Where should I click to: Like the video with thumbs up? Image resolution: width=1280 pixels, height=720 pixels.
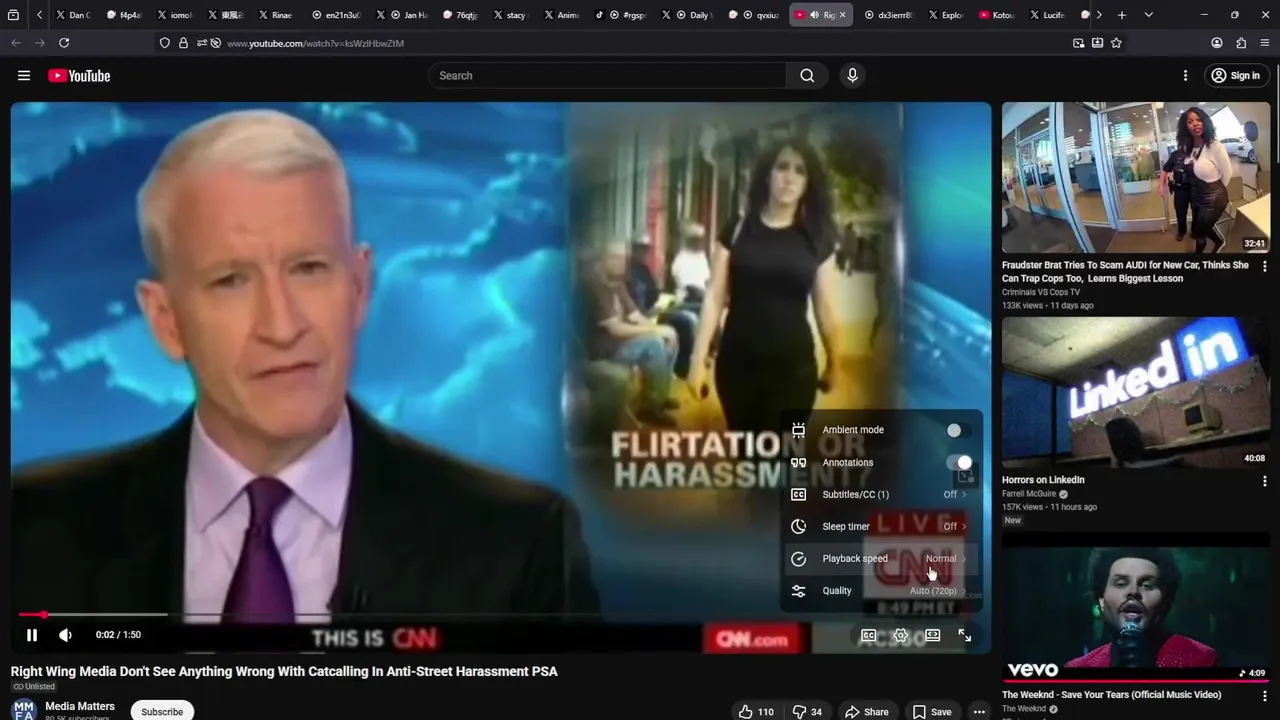pyautogui.click(x=756, y=712)
